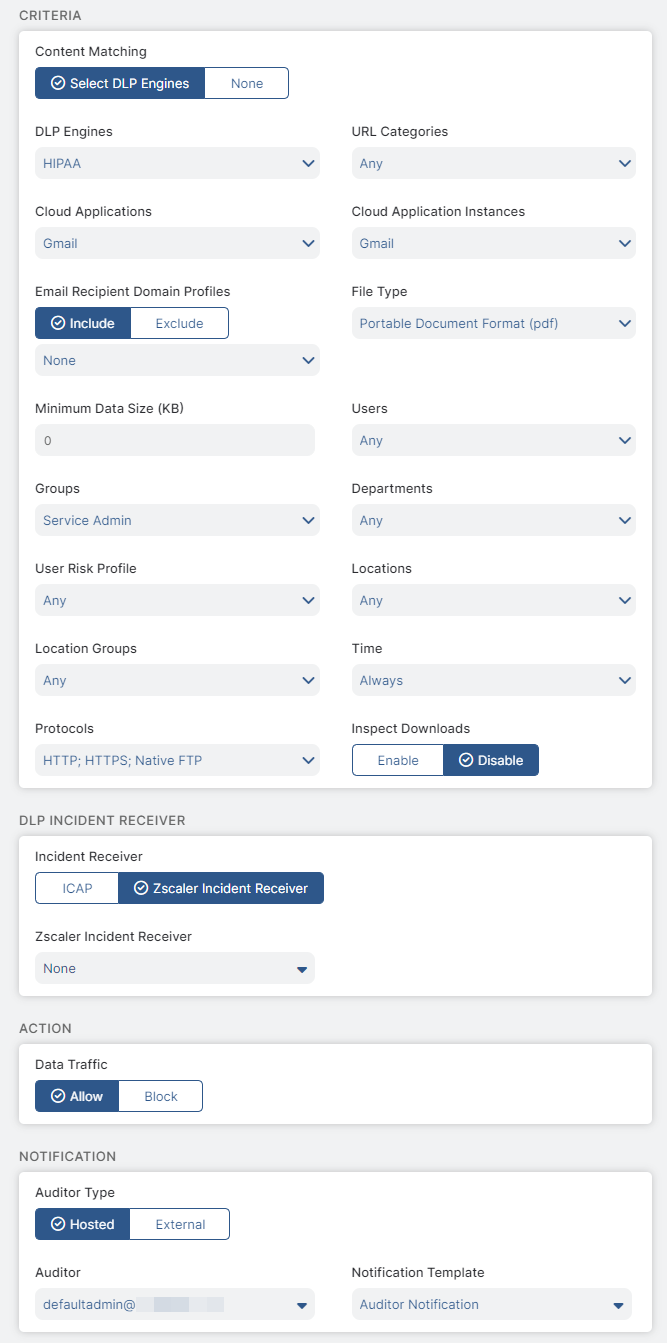The image size is (667, 1343).
Task: Click the Hosted auditor type button
Action: [x=82, y=1224]
